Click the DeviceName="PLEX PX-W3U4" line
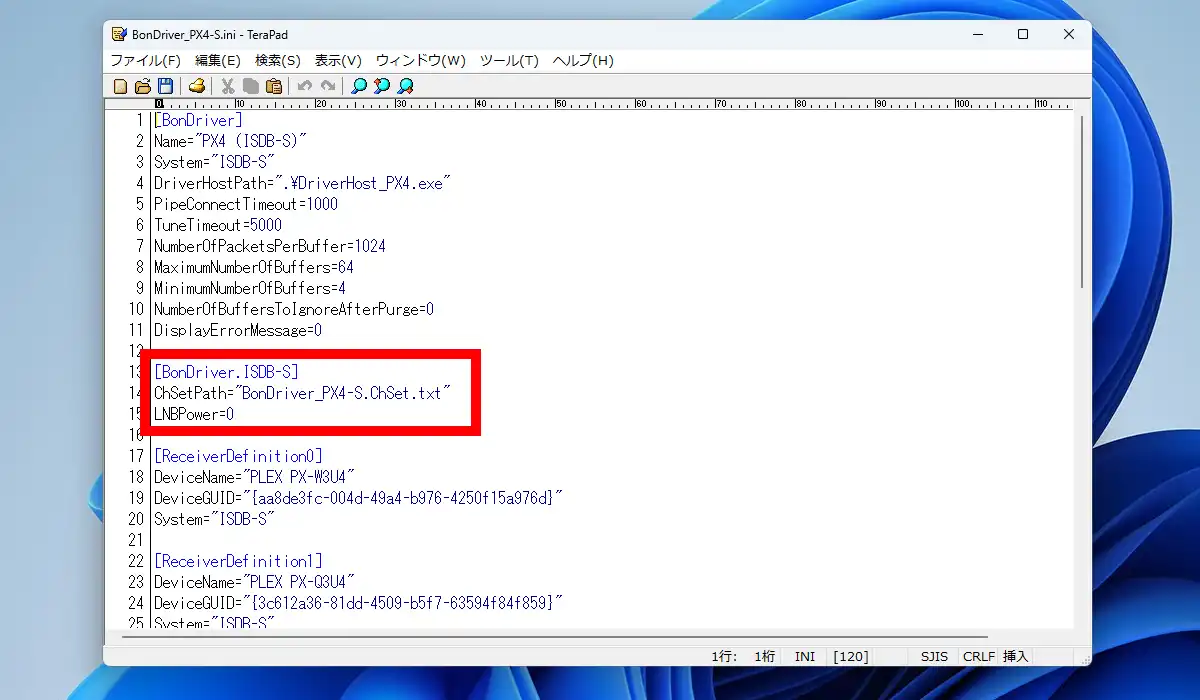 point(254,477)
